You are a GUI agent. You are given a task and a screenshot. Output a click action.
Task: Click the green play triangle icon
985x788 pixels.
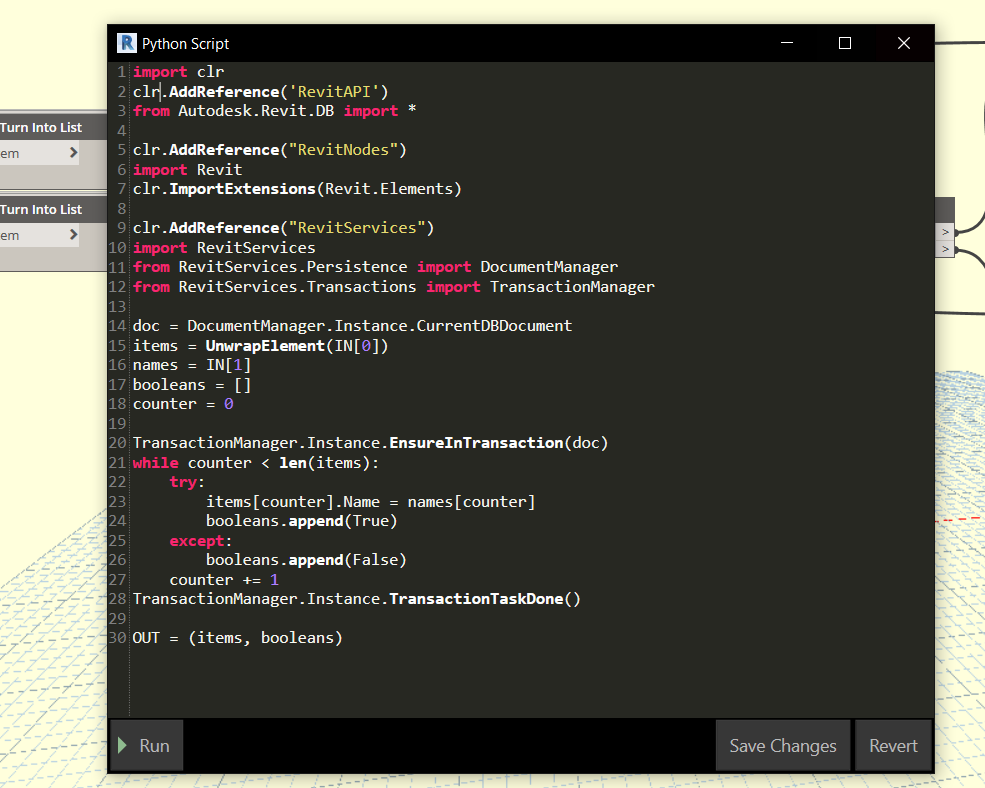pos(122,745)
